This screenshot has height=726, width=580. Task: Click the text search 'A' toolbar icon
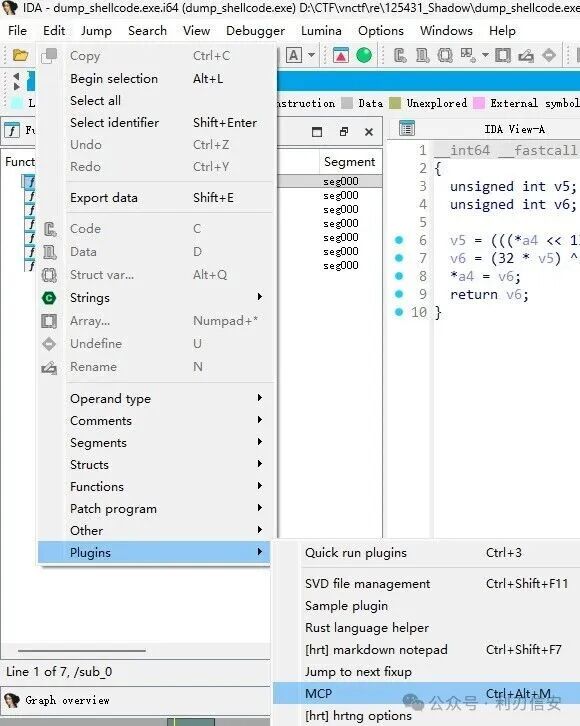tap(294, 56)
